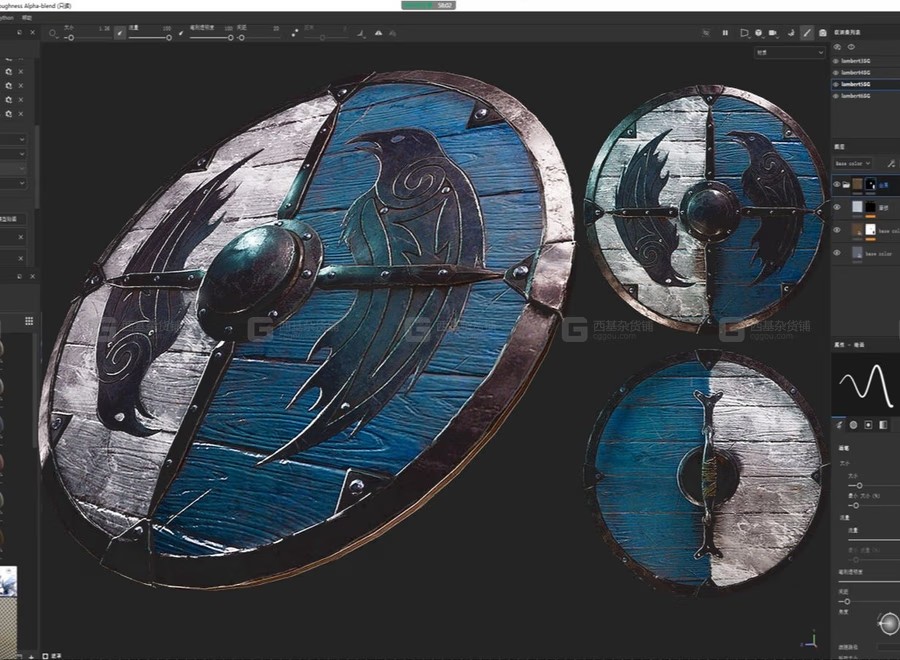
Task: Toggle pen pressure for brush size
Action: 119,33
